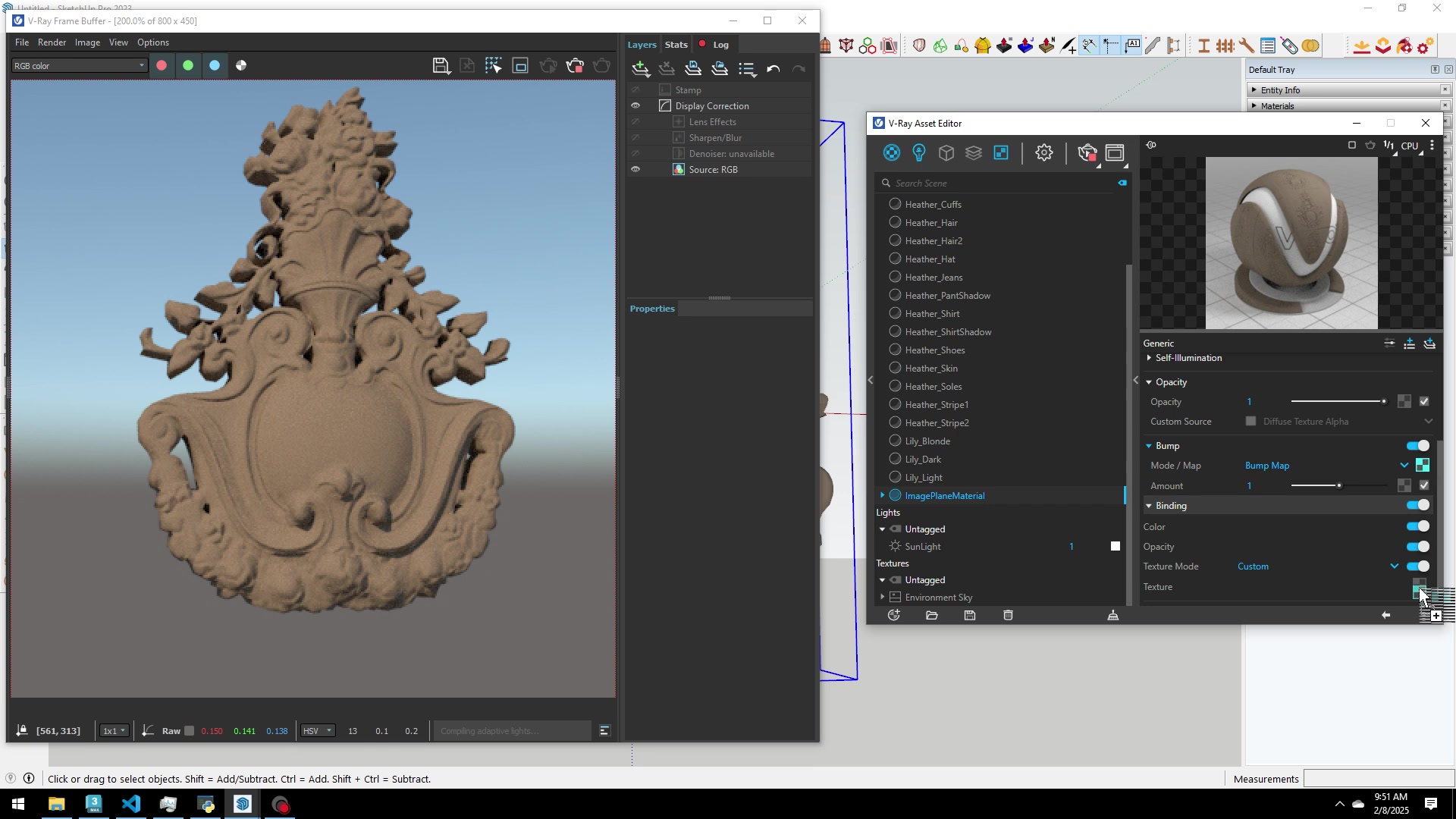1456x819 pixels.
Task: Hide the Display Correction layer
Action: tap(636, 105)
